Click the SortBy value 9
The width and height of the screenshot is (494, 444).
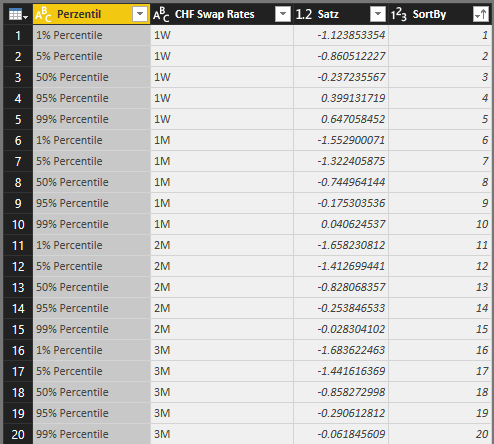485,203
